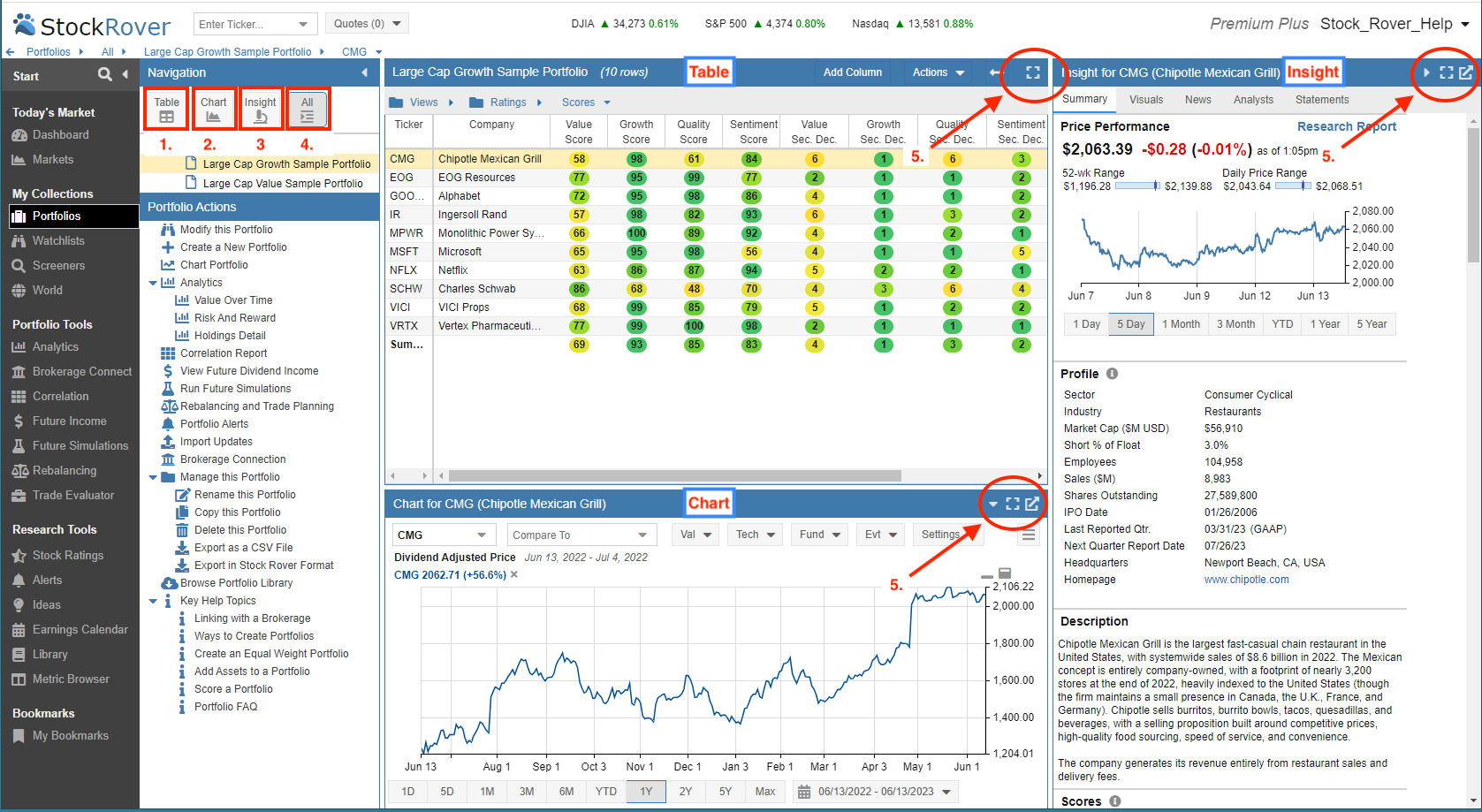Set chart period to 2Y
The height and width of the screenshot is (812, 1482).
pos(686,792)
